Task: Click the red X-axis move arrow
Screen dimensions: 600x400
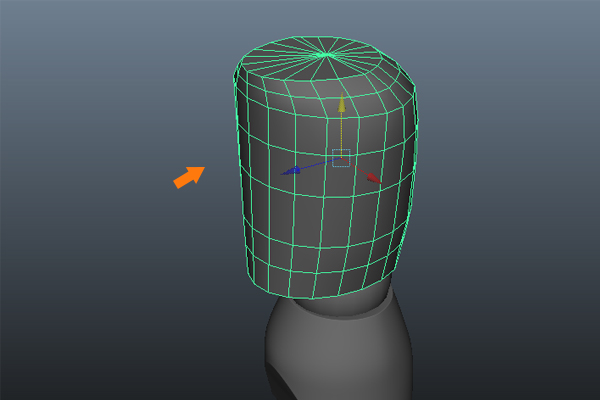Action: pyautogui.click(x=373, y=178)
